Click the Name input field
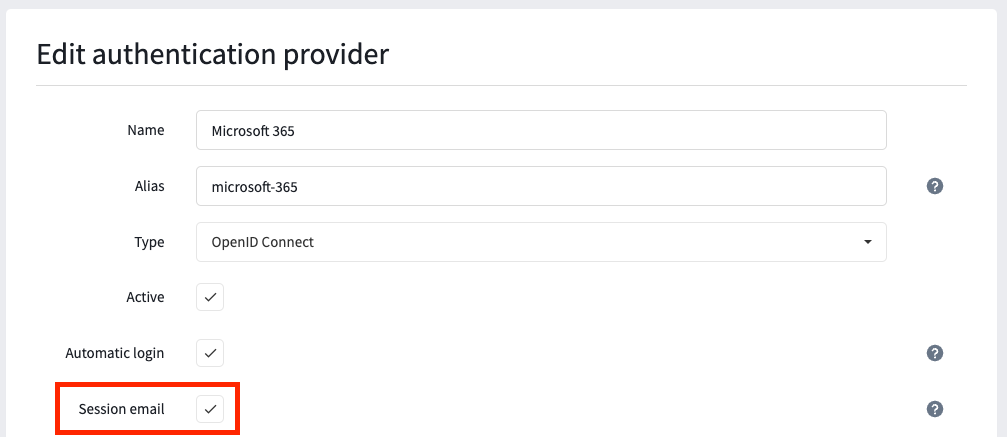Image resolution: width=1007 pixels, height=437 pixels. [x=541, y=130]
